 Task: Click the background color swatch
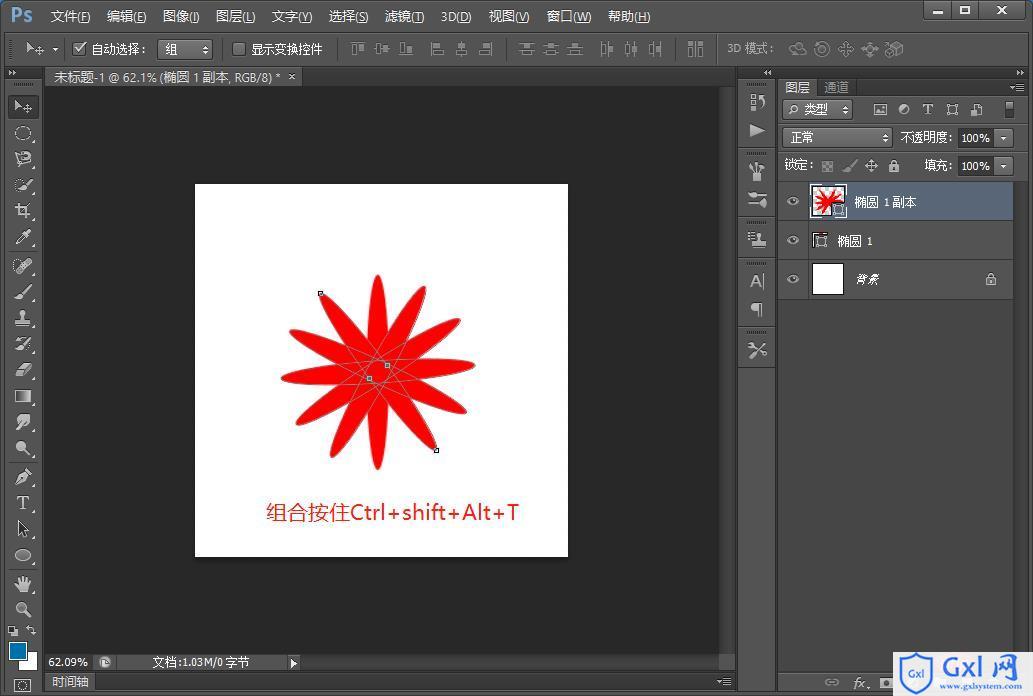pos(31,662)
